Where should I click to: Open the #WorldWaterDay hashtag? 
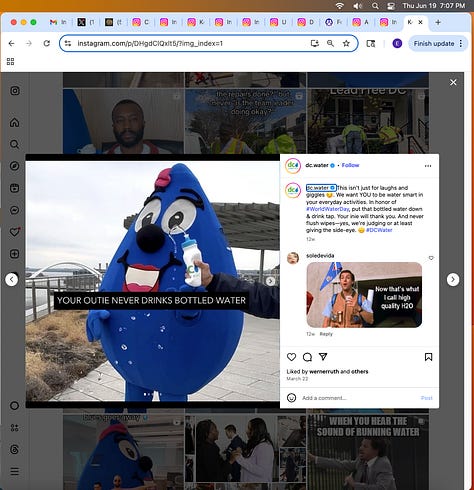coord(327,209)
